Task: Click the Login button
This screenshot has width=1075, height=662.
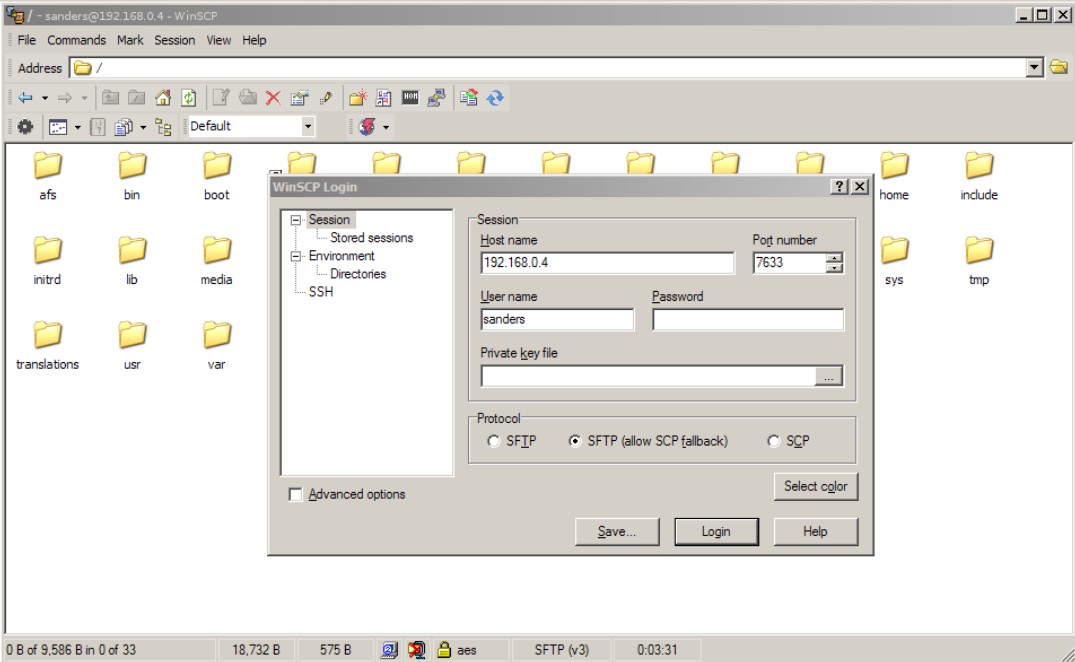Action: (x=716, y=532)
